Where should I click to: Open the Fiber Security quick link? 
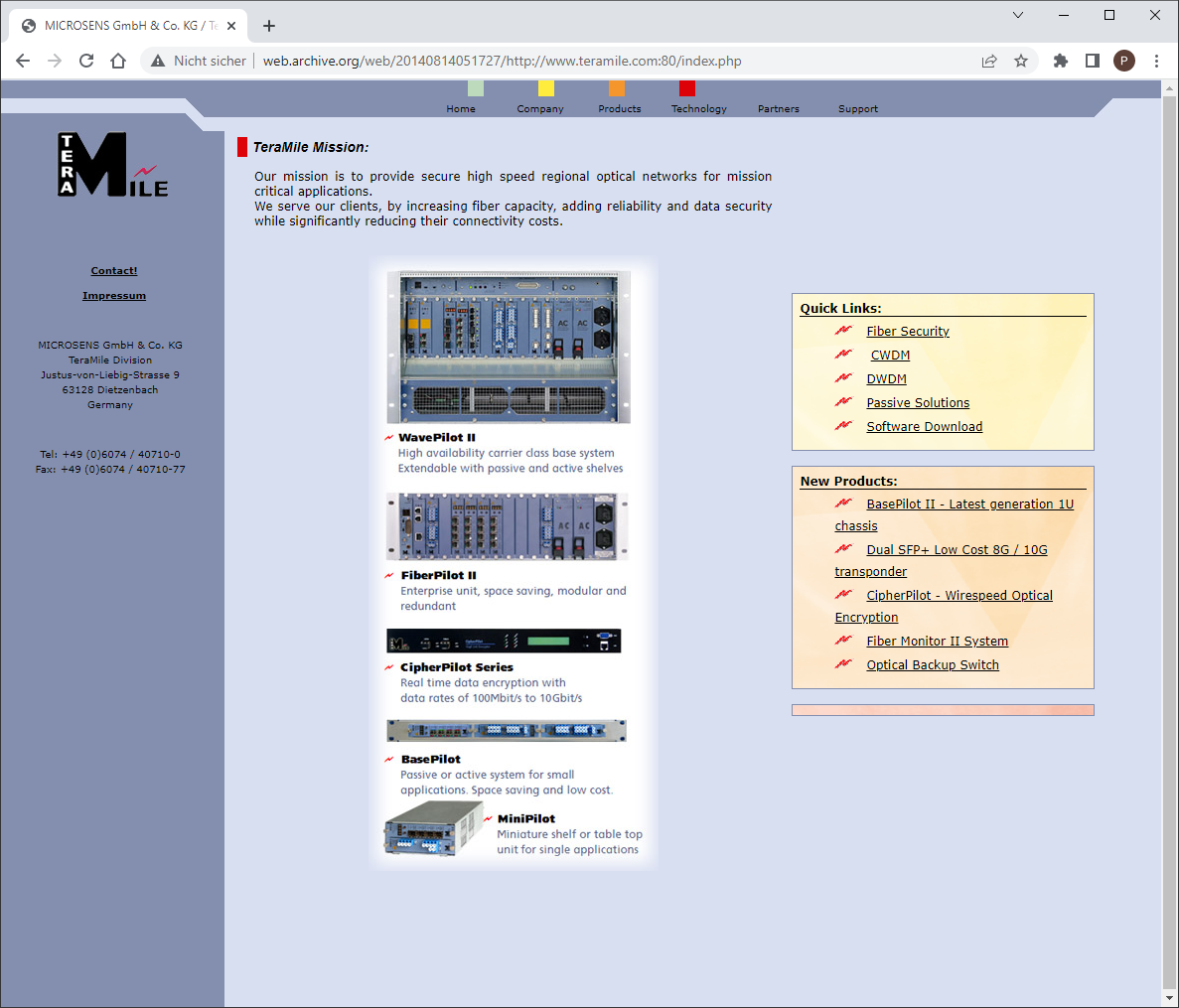pyautogui.click(x=907, y=332)
